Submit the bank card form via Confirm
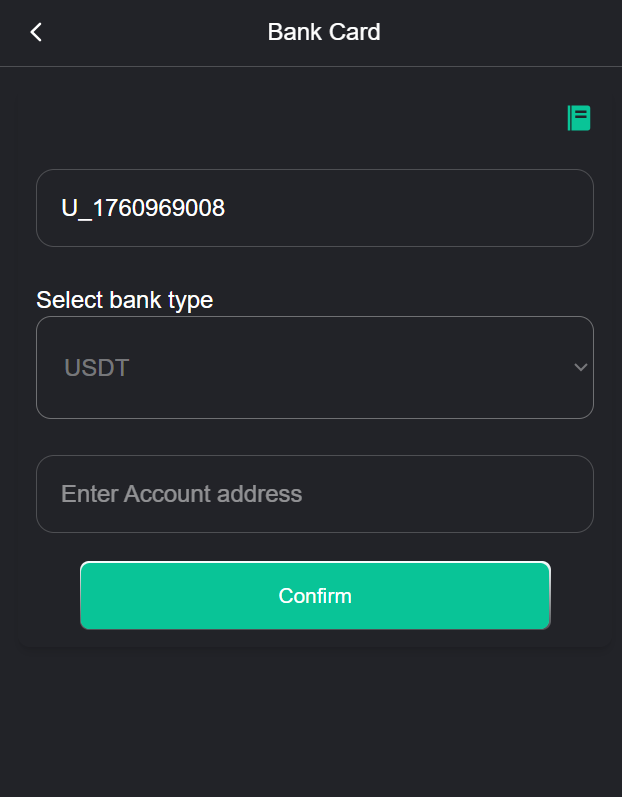 tap(315, 596)
